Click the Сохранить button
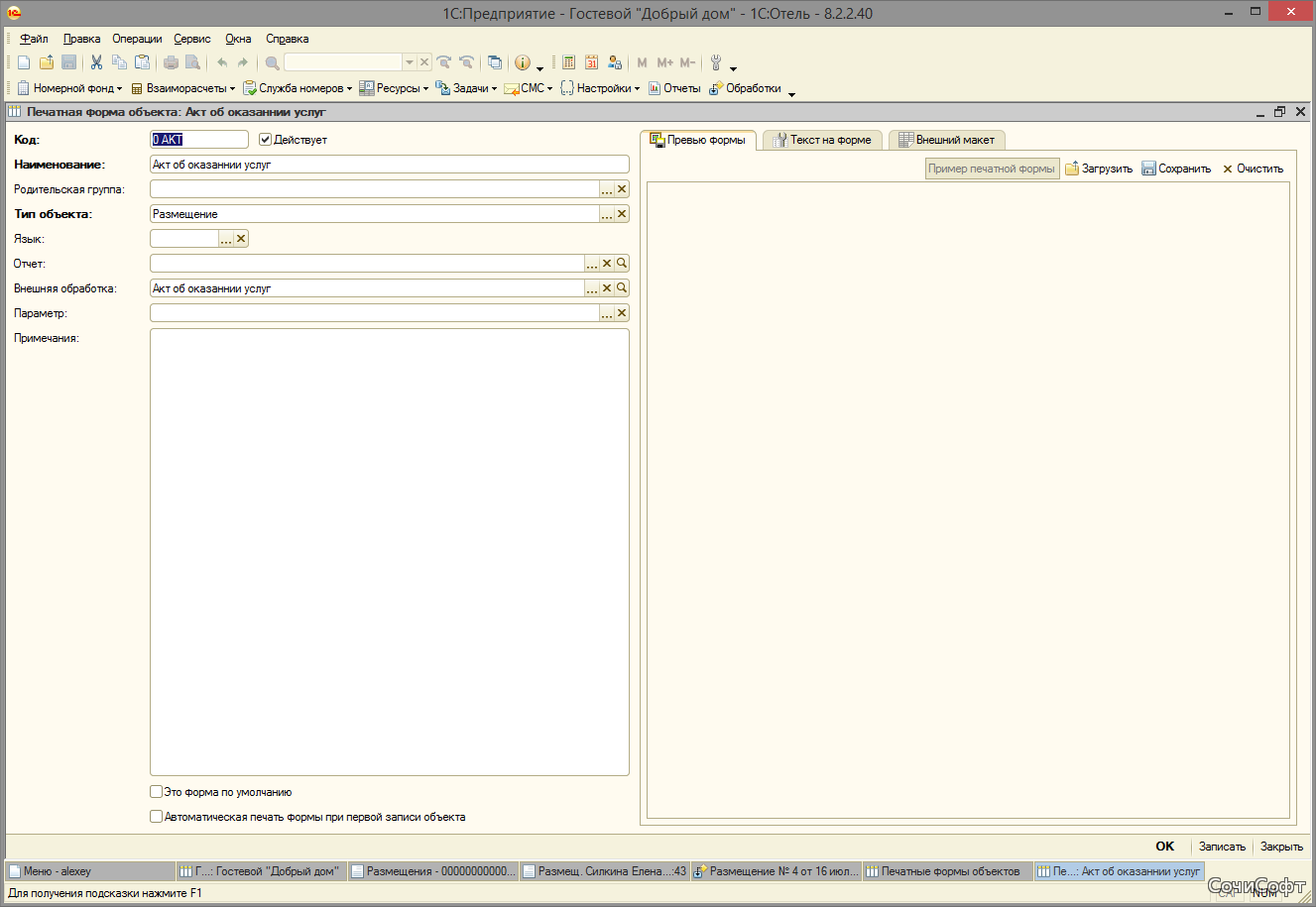1316x907 pixels. tap(1176, 169)
